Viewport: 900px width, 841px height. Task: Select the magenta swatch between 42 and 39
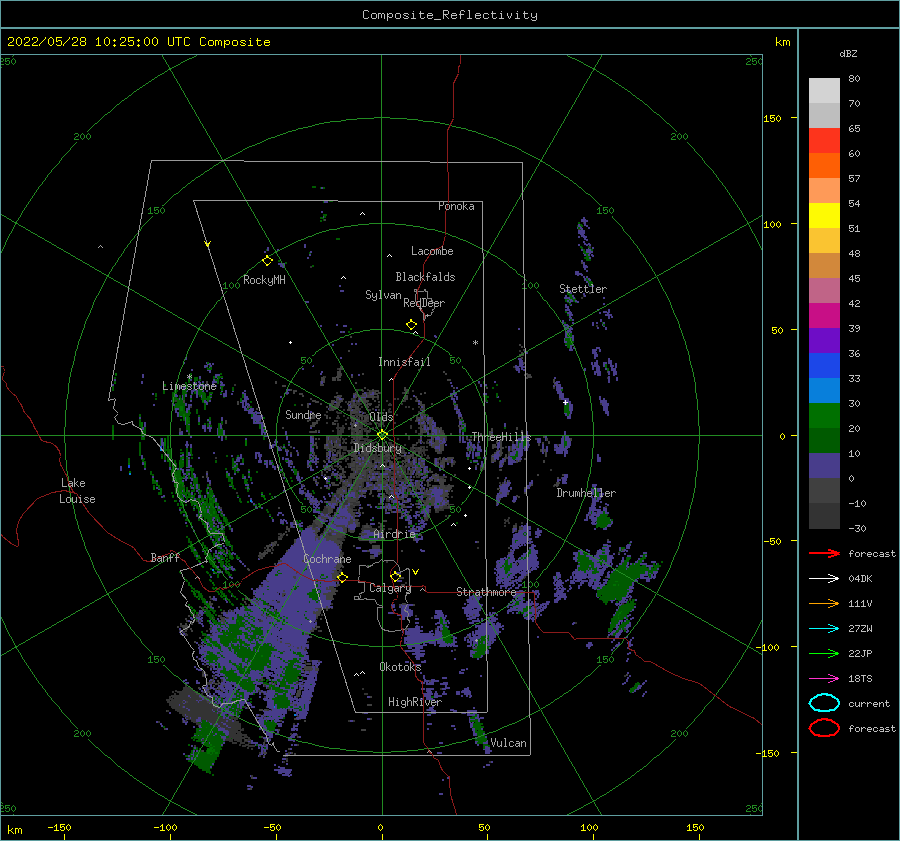[824, 316]
